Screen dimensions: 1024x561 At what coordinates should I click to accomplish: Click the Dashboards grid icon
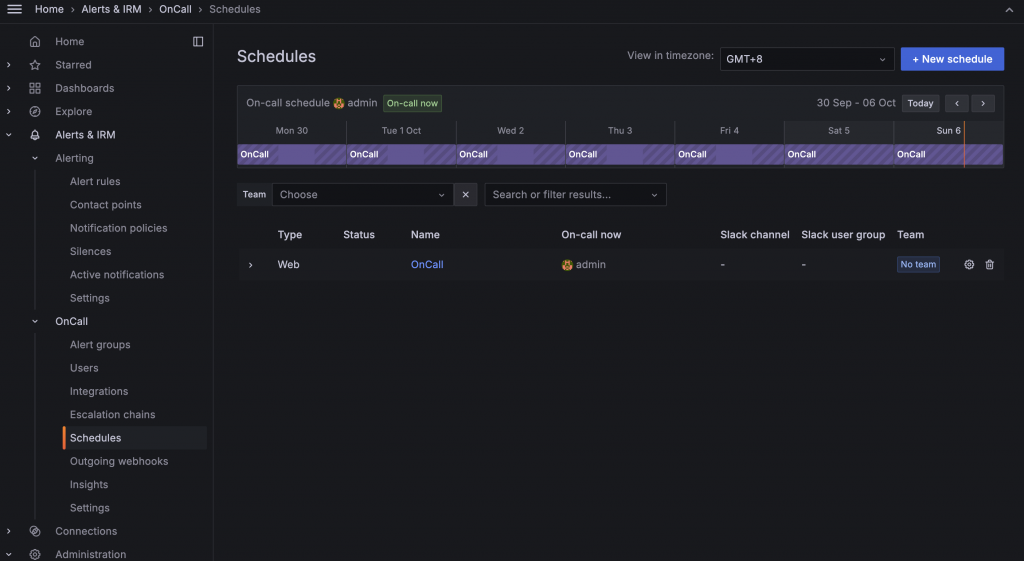[x=35, y=88]
